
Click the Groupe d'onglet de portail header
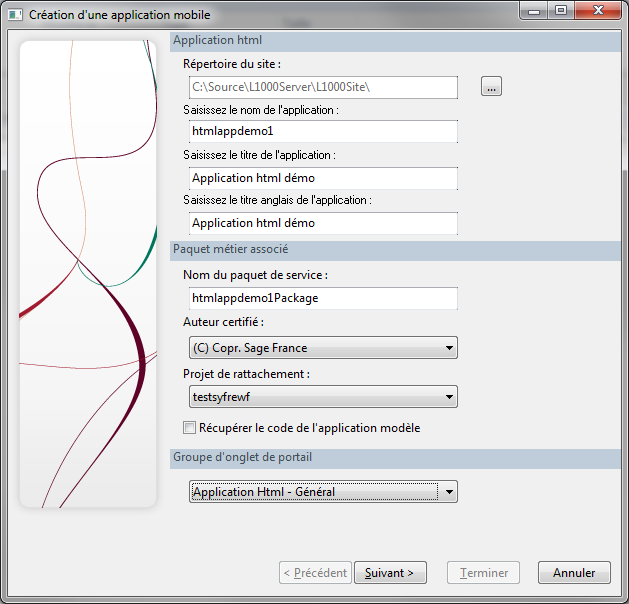[x=395, y=458]
